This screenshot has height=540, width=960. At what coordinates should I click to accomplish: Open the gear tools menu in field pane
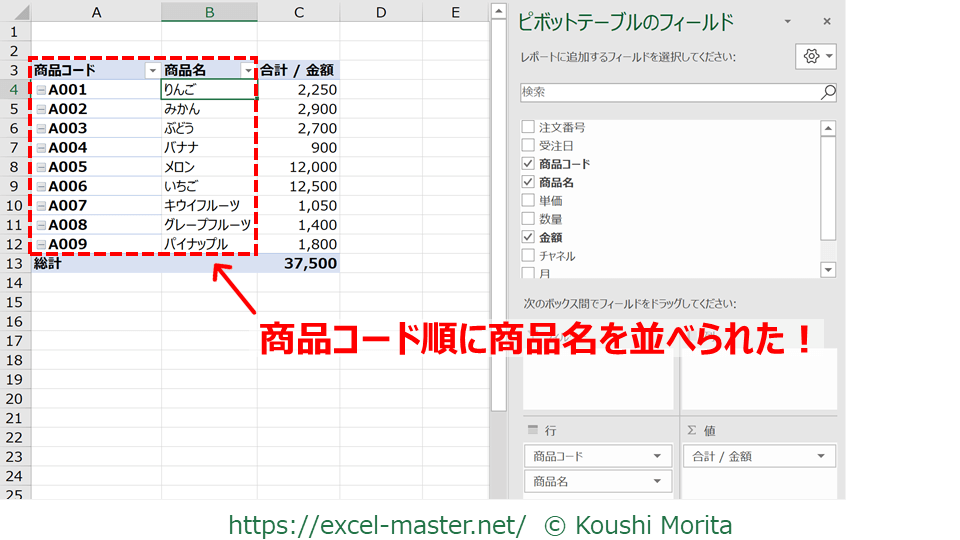[x=815, y=56]
